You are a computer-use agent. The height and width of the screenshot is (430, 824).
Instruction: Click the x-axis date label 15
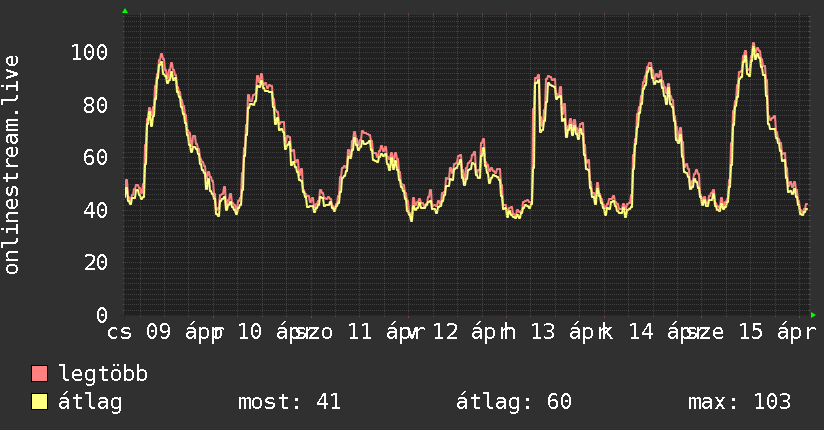pyautogui.click(x=751, y=332)
